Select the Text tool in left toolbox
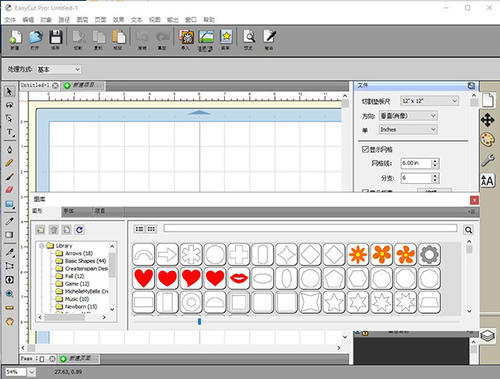This screenshot has width=500, height=379. pos(10,132)
